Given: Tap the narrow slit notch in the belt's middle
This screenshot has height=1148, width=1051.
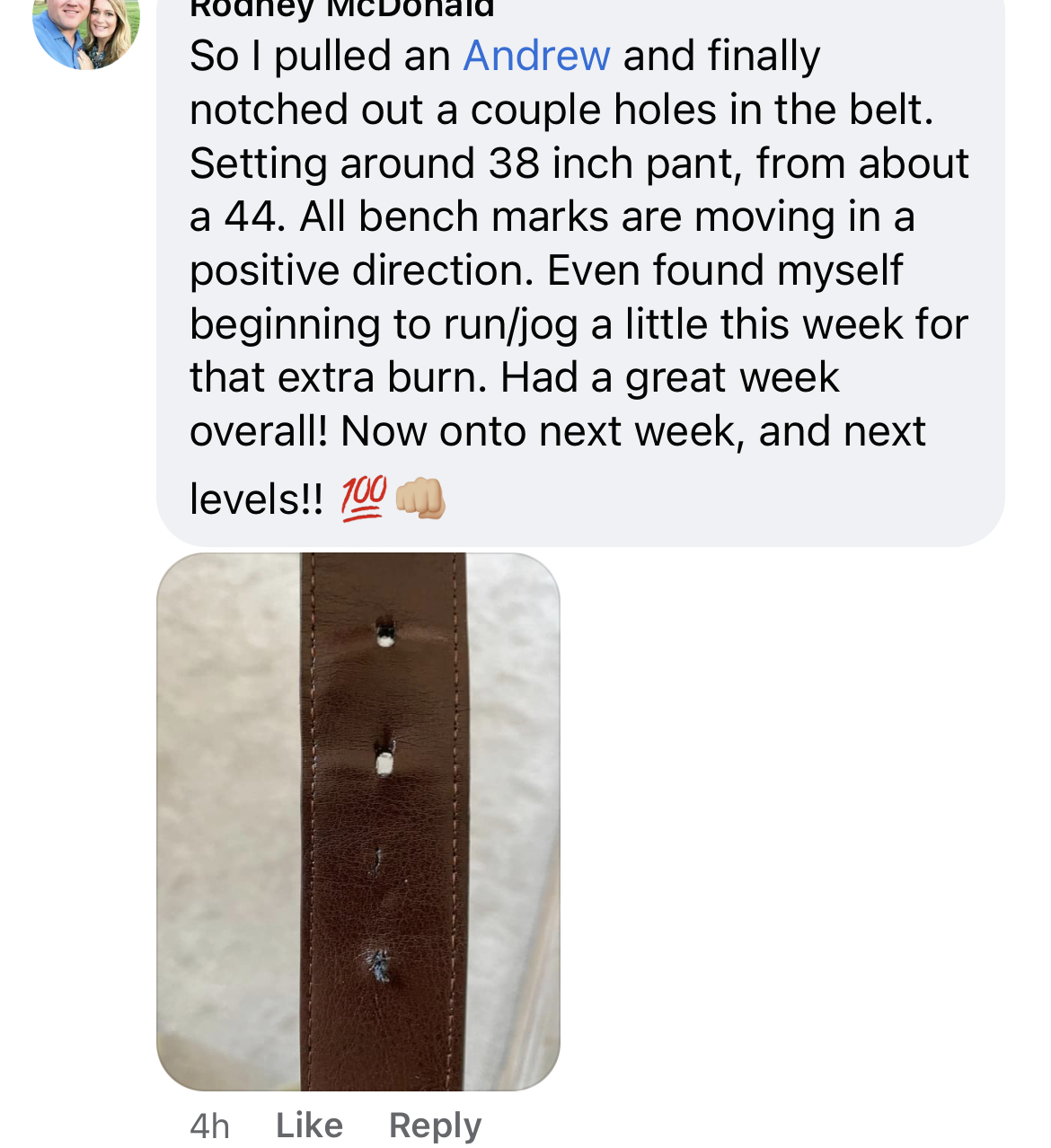Looking at the screenshot, I should click(377, 861).
